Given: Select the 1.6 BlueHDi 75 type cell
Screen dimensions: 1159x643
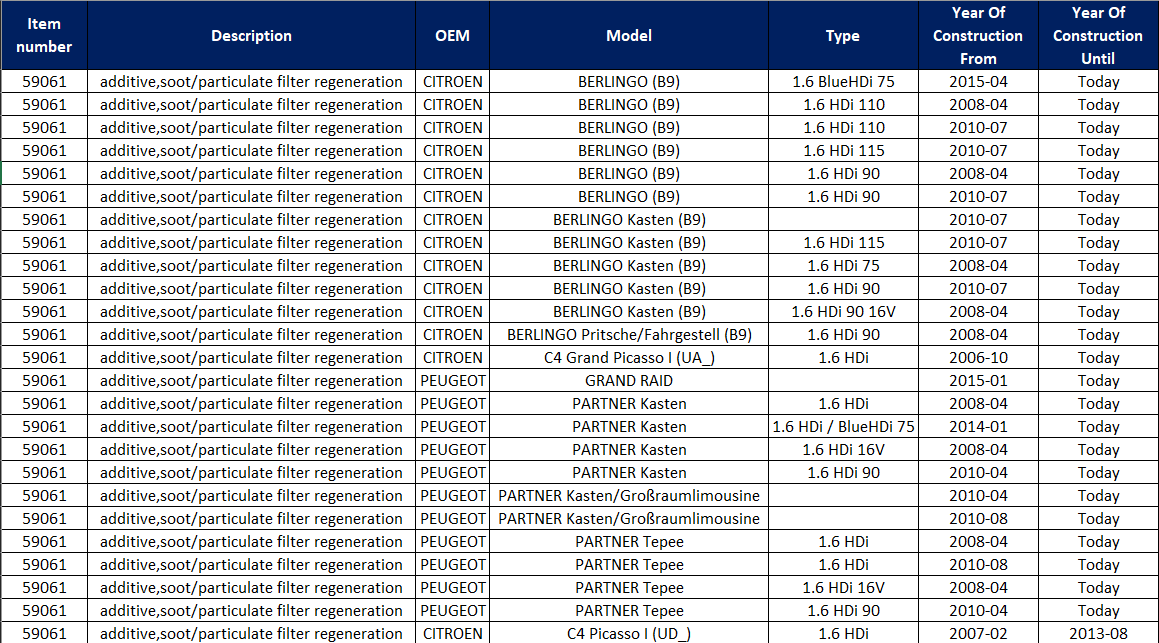Looking at the screenshot, I should (x=843, y=82).
